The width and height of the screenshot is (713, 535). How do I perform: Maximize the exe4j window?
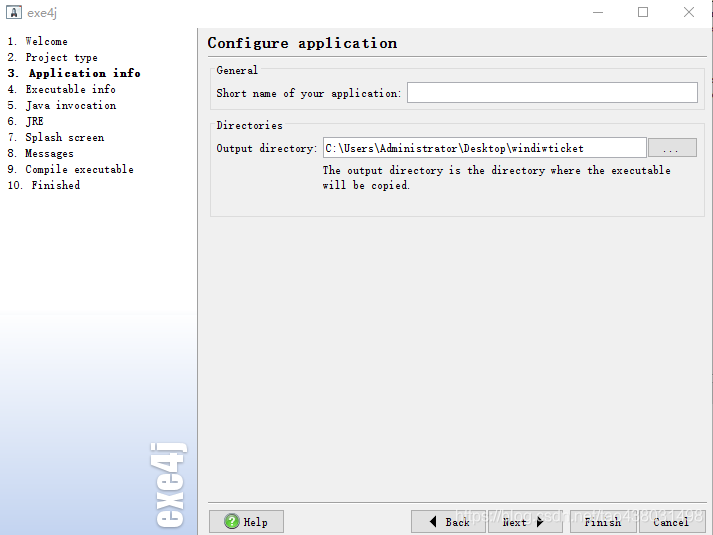(x=643, y=12)
